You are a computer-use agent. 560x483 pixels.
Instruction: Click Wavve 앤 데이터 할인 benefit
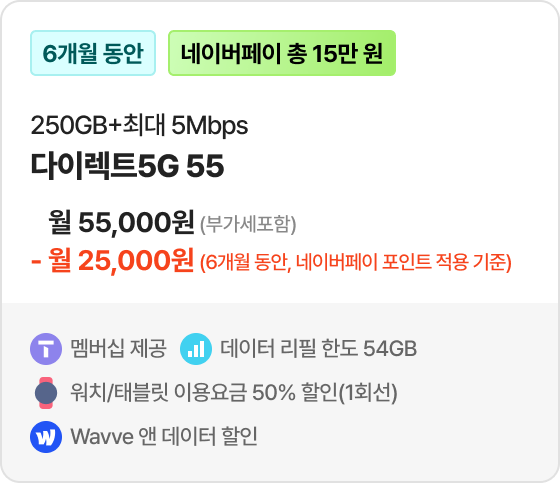164,437
